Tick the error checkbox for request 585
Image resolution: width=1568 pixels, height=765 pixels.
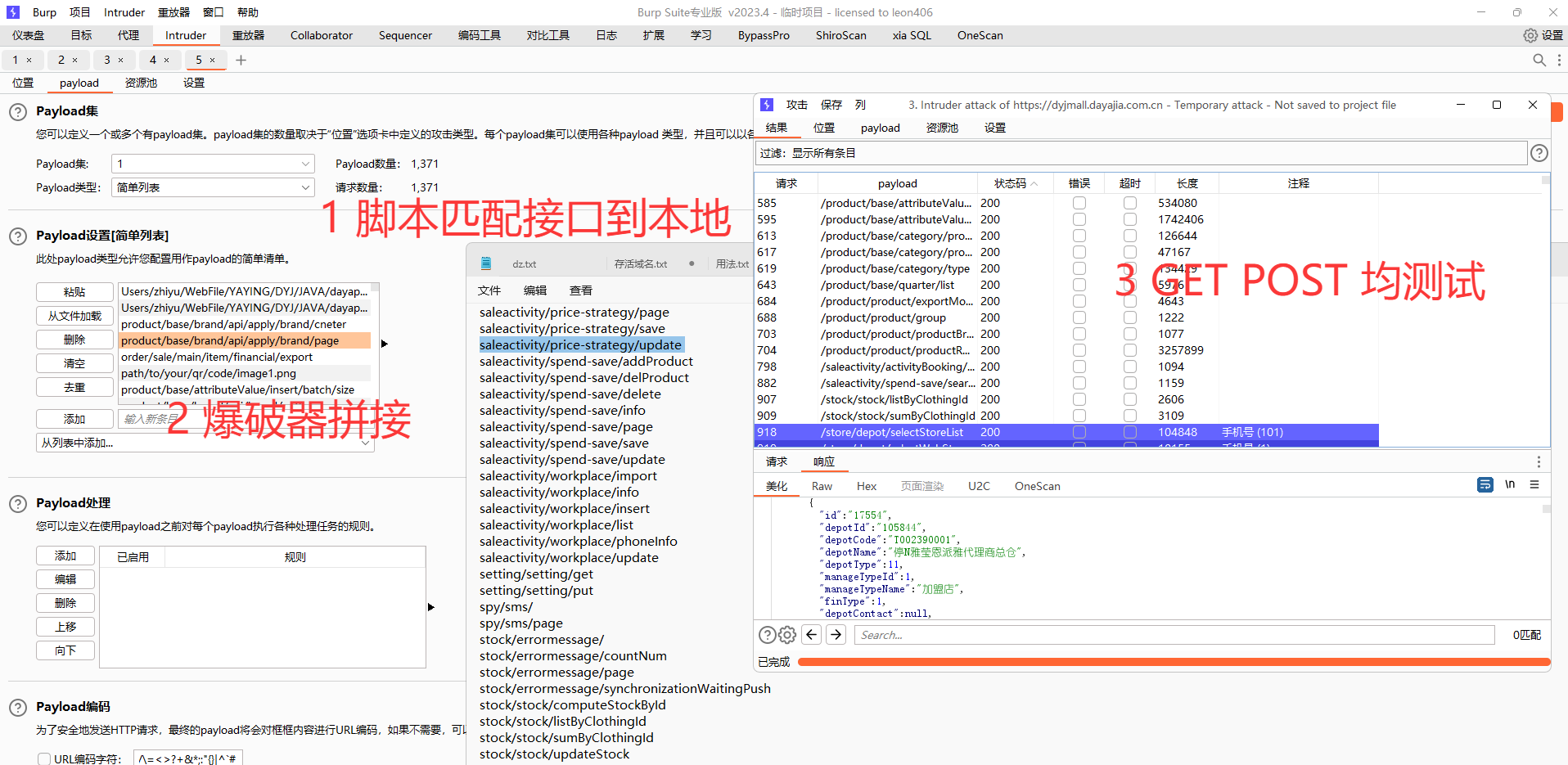[1079, 203]
